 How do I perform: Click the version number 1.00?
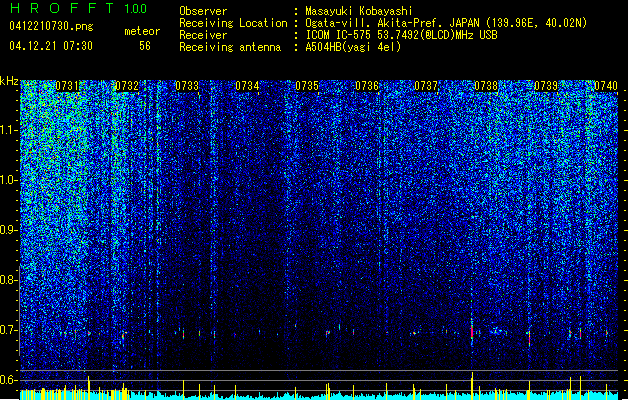(x=136, y=9)
